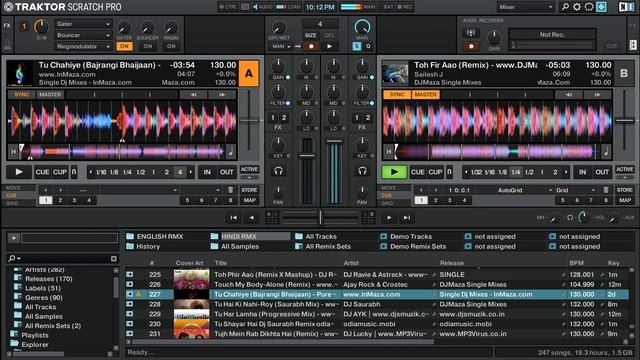This screenshot has width=640, height=360.
Task: Select Deck A letter focus button
Action: [x=249, y=73]
